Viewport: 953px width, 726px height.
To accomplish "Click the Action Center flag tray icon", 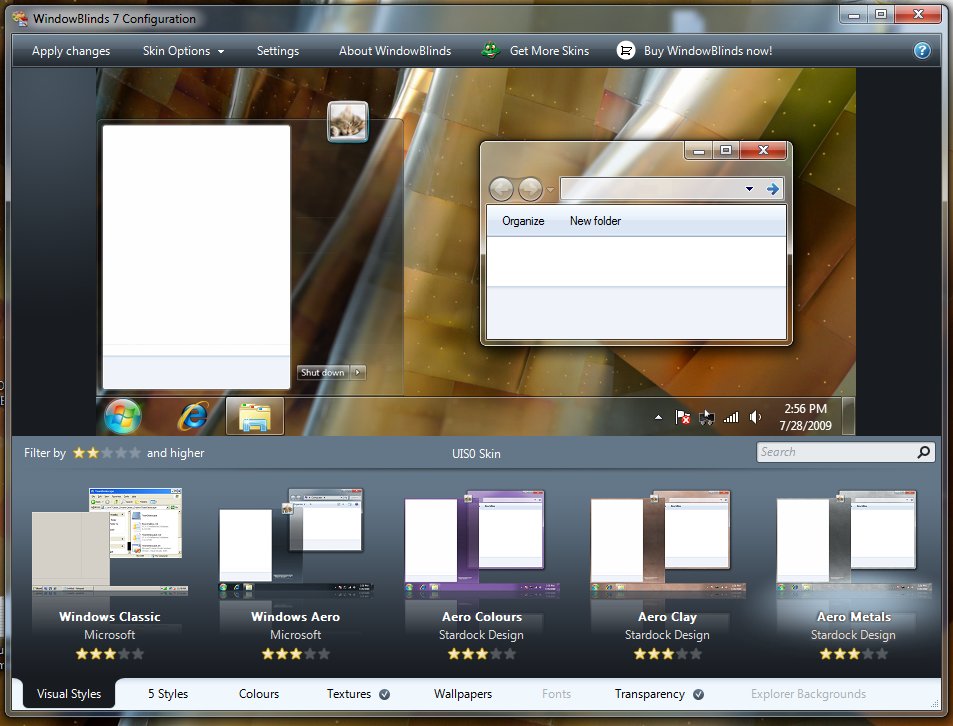I will [x=683, y=417].
